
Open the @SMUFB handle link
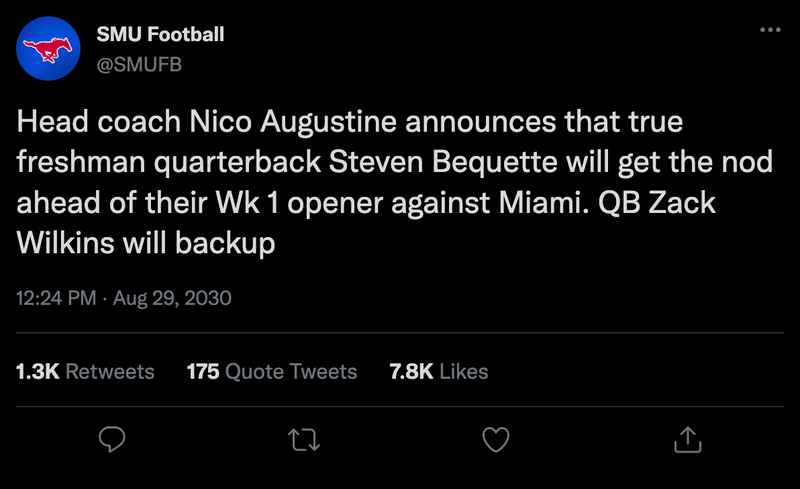139,65
